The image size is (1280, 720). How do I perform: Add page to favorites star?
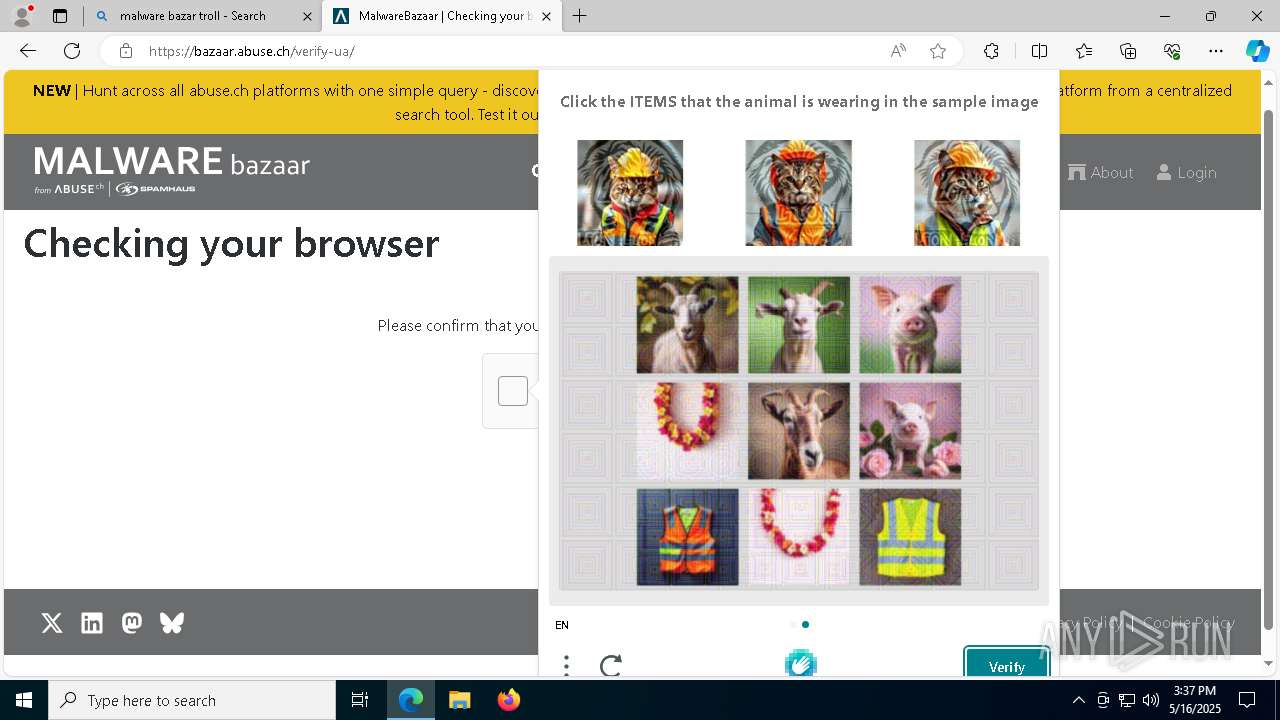click(x=938, y=51)
